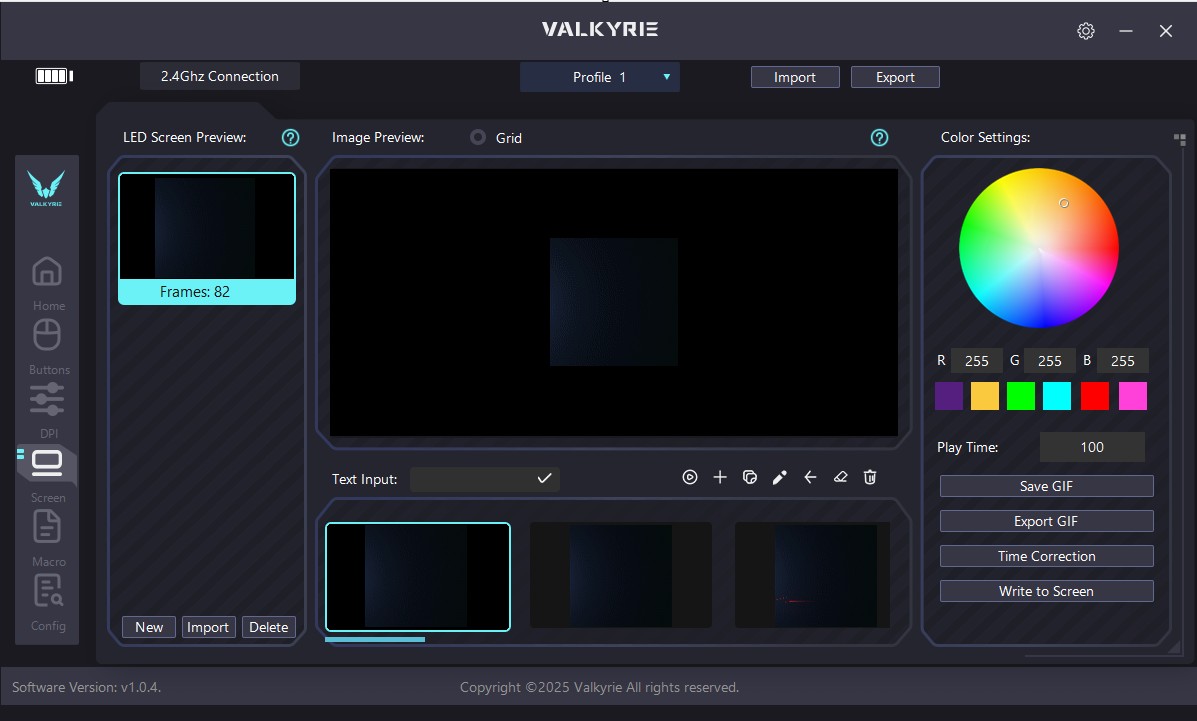This screenshot has height=721, width=1197.
Task: Delete frame with the trash icon
Action: (870, 477)
